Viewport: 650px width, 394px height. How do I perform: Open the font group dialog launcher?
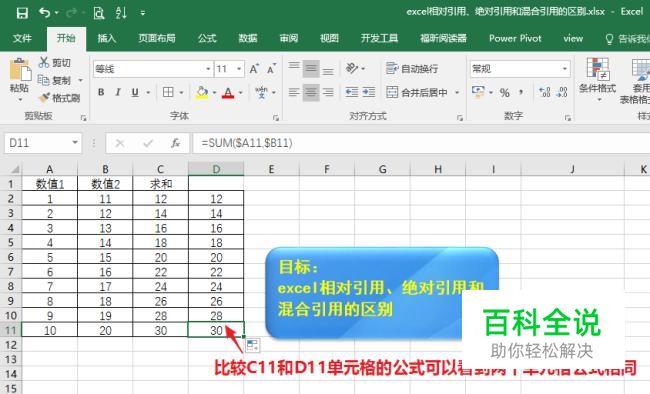click(x=276, y=118)
